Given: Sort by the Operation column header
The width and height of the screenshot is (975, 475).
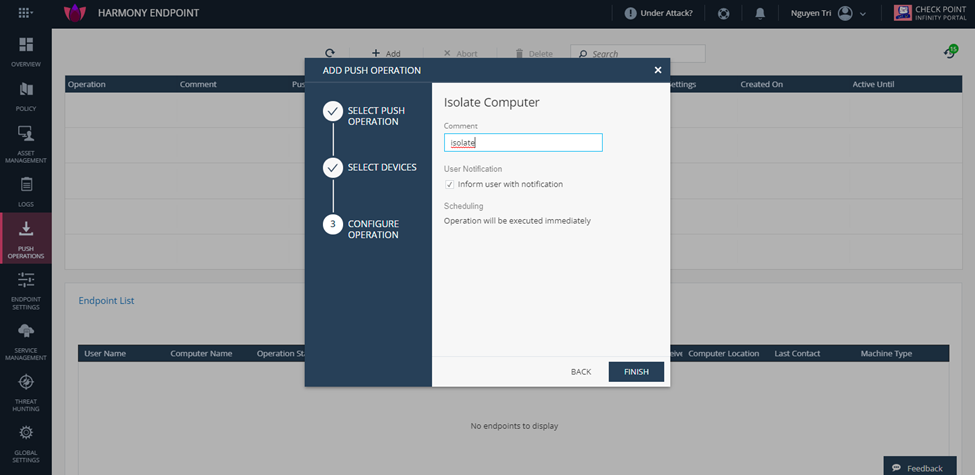Looking at the screenshot, I should pos(86,84).
